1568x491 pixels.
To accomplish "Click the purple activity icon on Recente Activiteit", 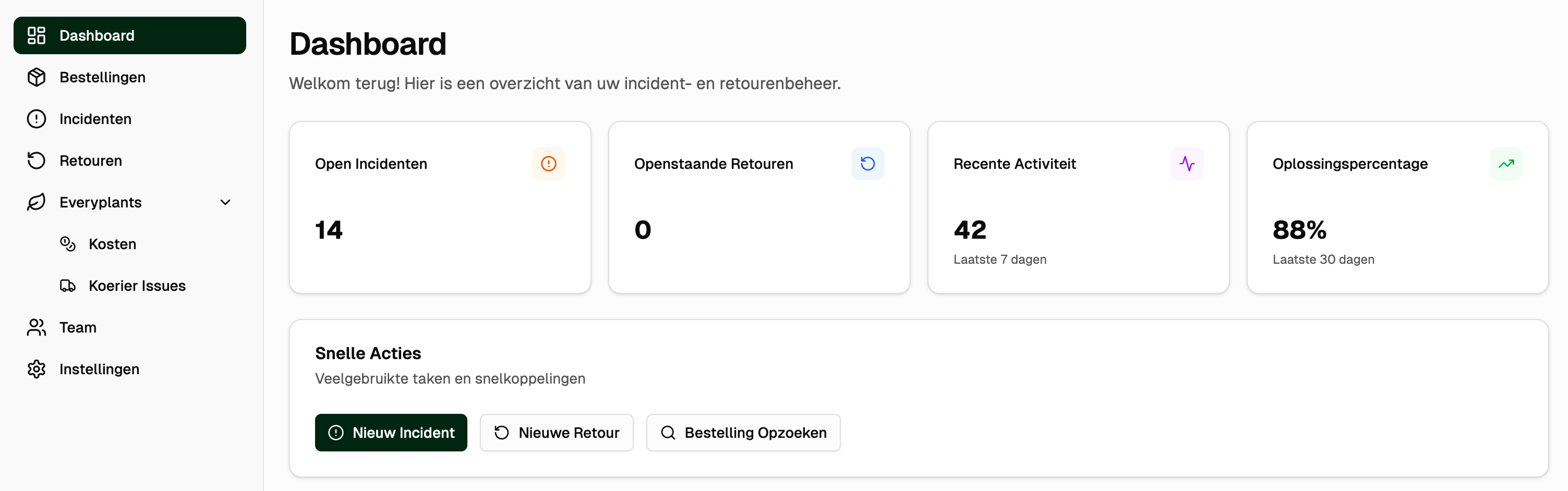I will coord(1187,163).
